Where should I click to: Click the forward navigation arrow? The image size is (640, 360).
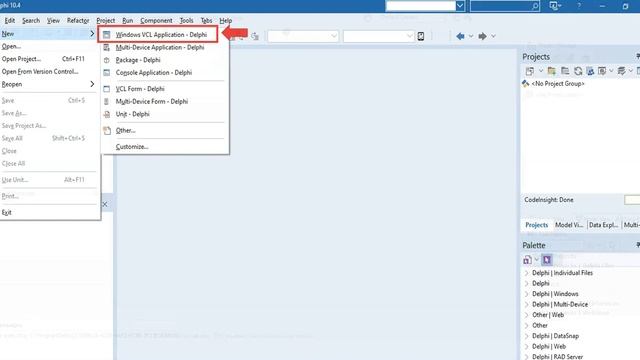pos(482,36)
